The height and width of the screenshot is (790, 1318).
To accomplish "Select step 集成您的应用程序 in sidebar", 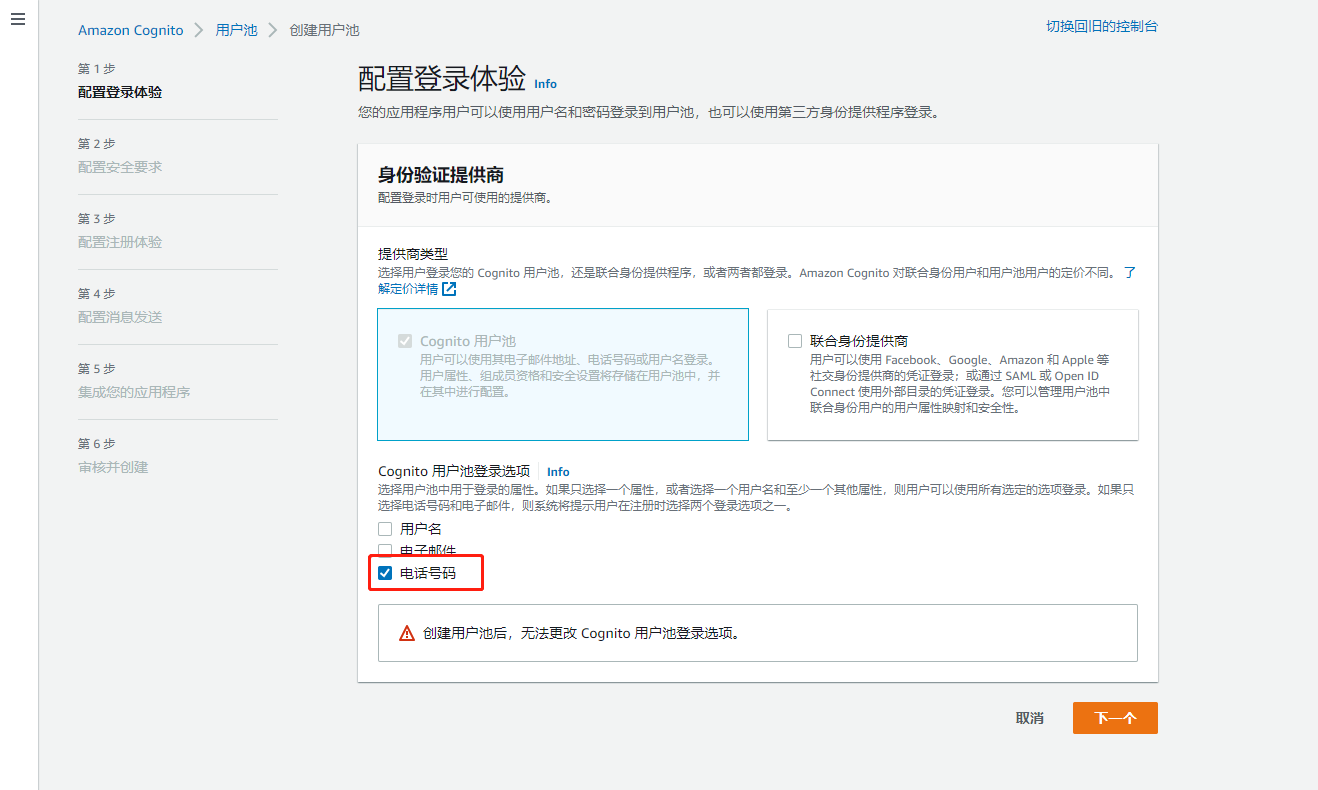I will (134, 392).
